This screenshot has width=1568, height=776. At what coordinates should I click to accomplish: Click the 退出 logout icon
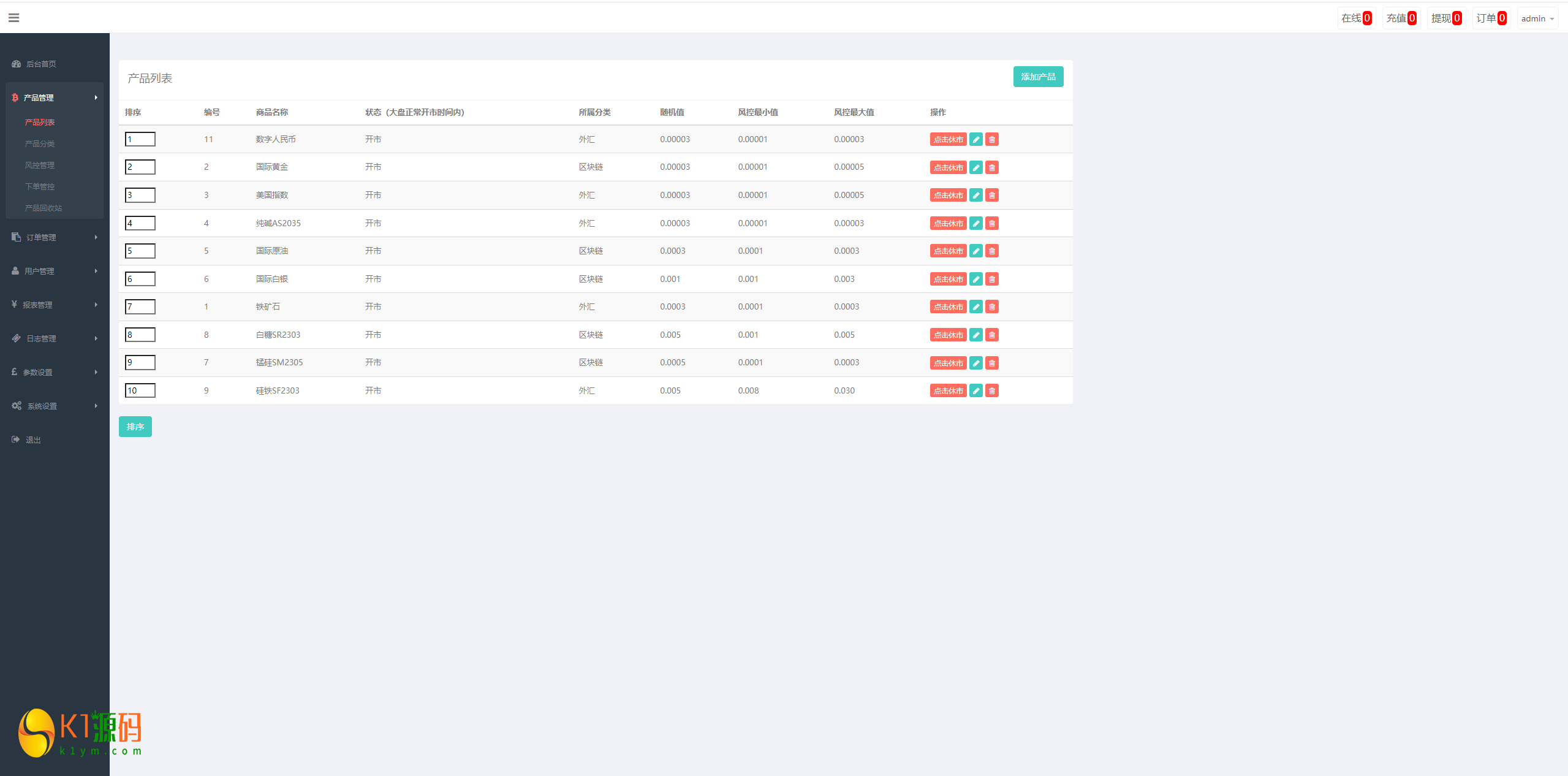tap(16, 439)
